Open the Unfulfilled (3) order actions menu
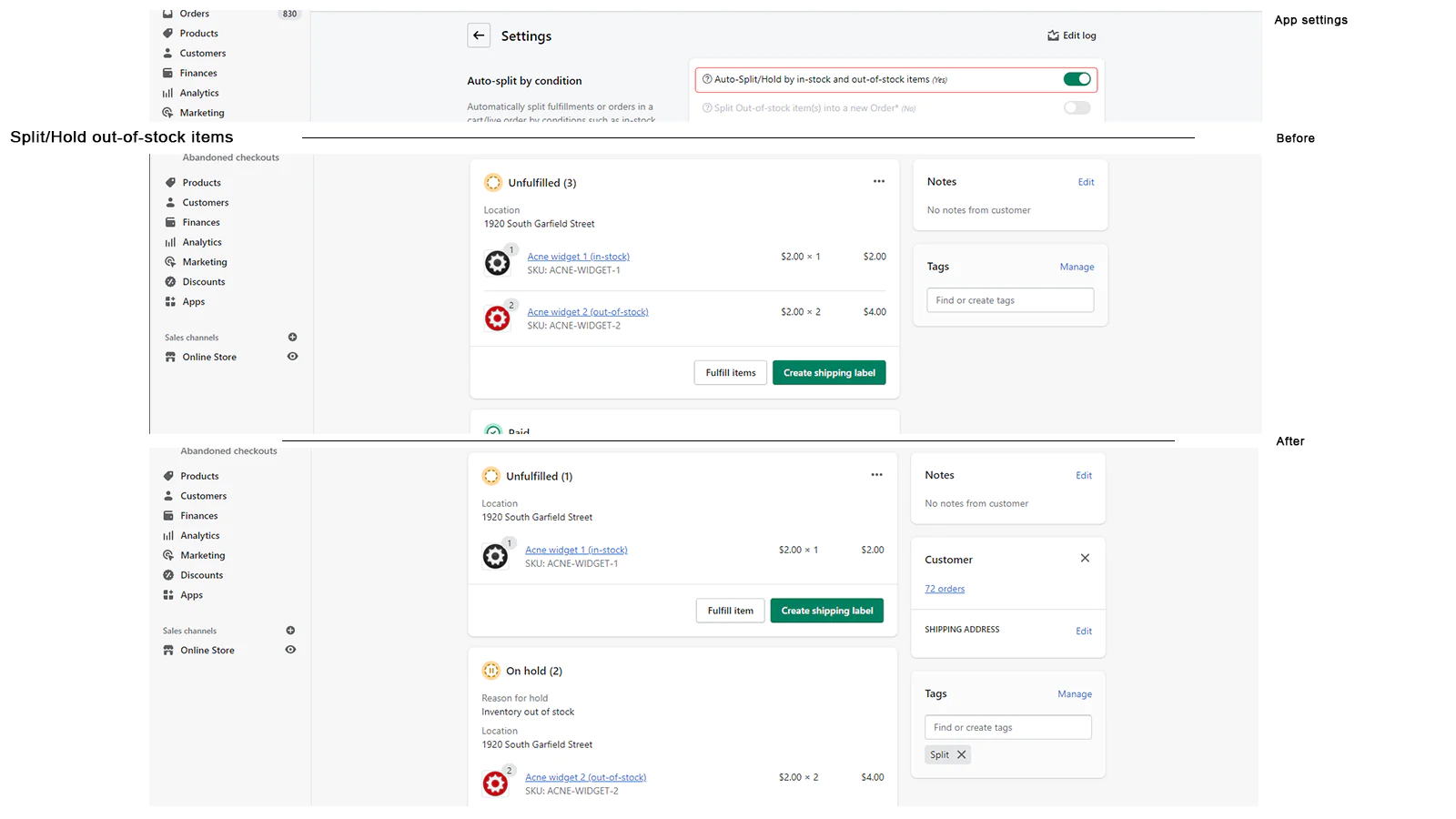This screenshot has width=1456, height=819. (x=878, y=181)
